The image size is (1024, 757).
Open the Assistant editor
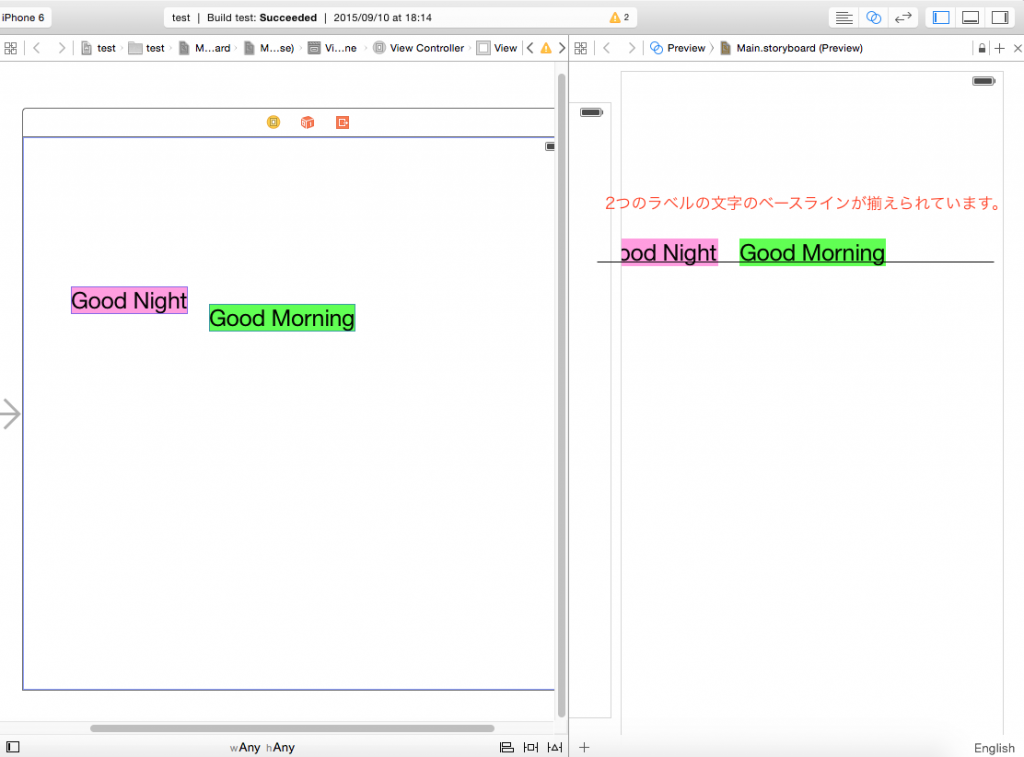[x=873, y=18]
